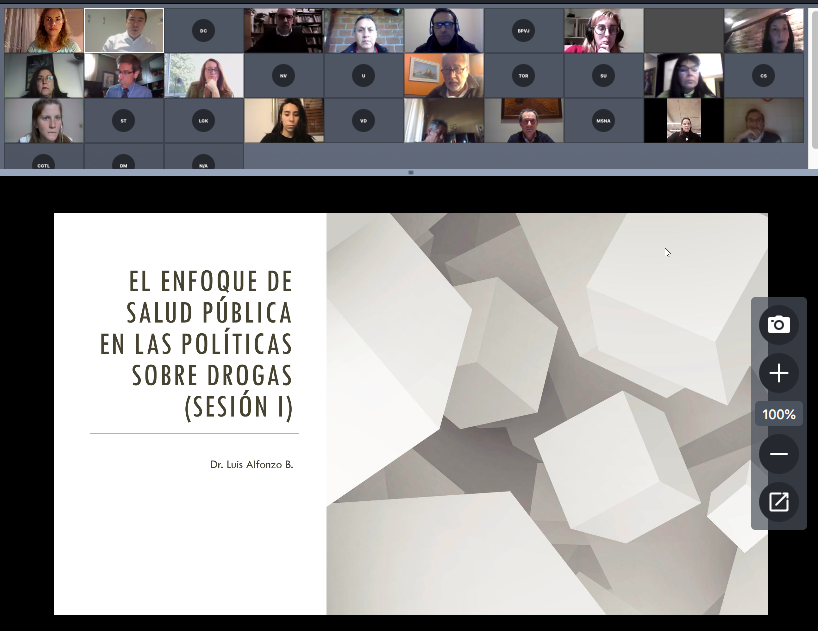Click participant tile labeled SU
818x631 pixels.
click(x=603, y=76)
